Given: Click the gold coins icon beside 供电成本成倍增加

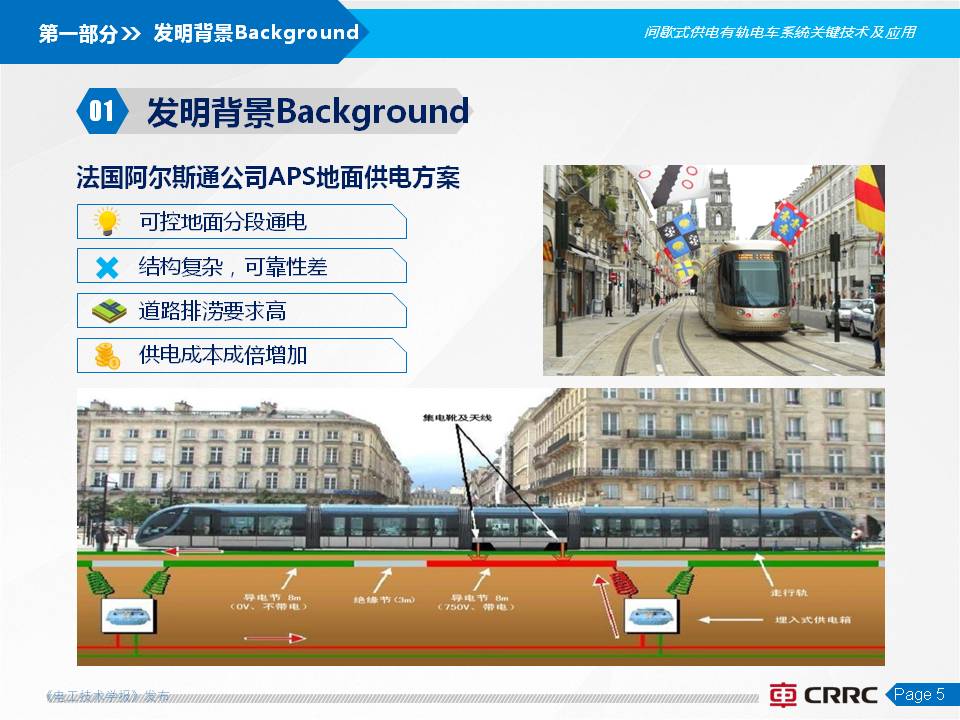Looking at the screenshot, I should 107,356.
